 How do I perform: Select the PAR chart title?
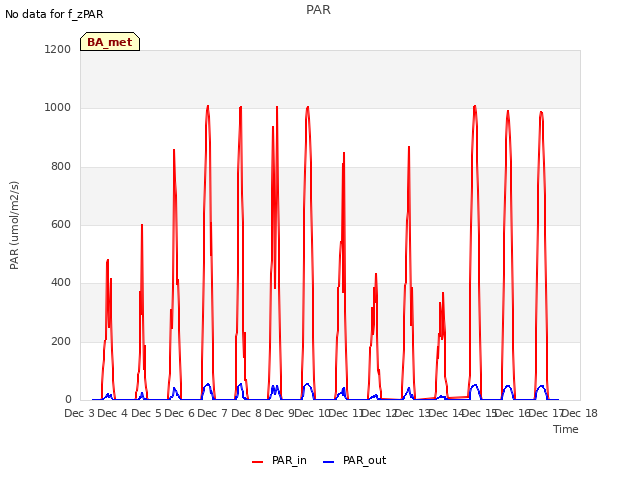(x=318, y=10)
